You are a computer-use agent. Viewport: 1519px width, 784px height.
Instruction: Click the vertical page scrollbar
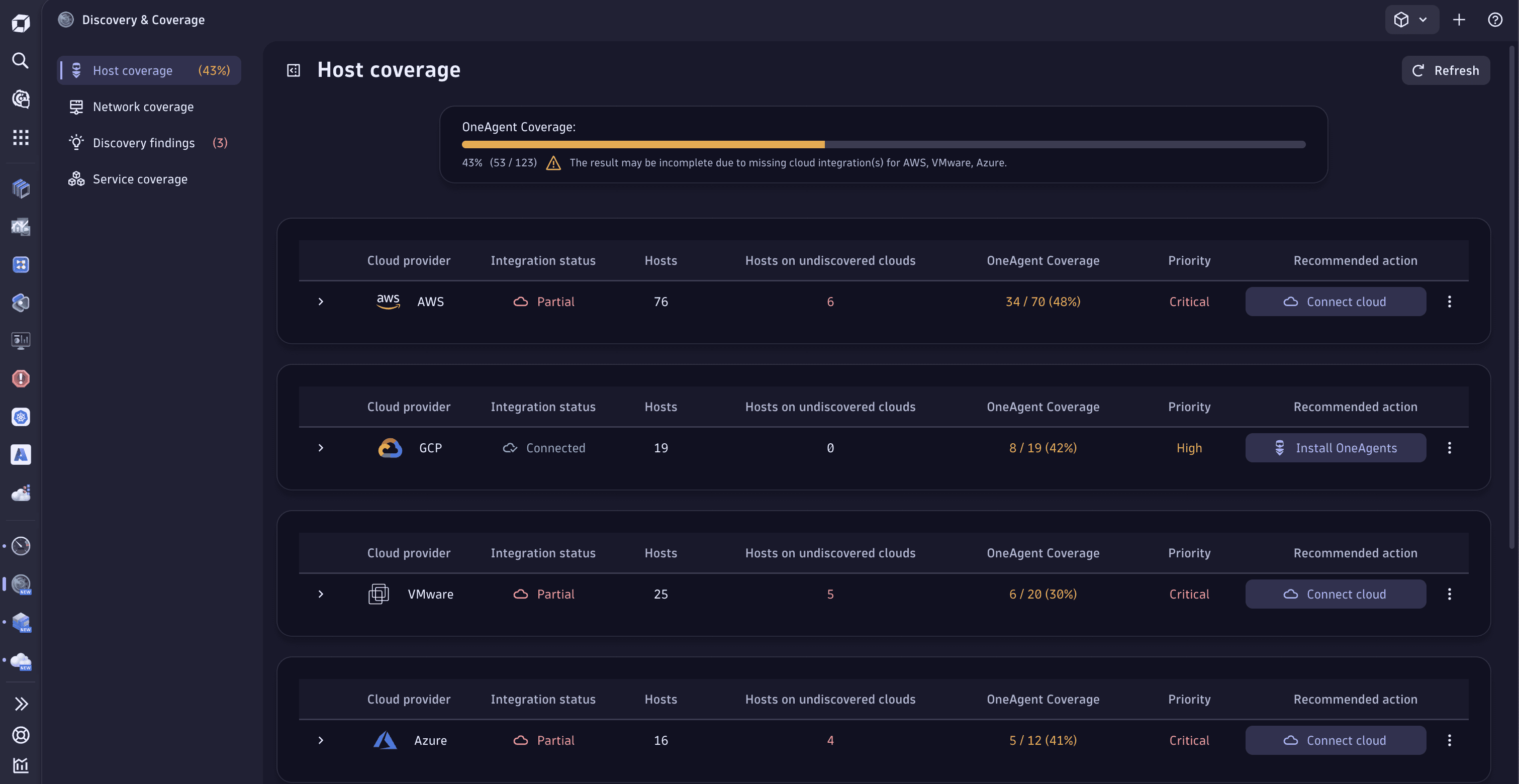point(1512,298)
